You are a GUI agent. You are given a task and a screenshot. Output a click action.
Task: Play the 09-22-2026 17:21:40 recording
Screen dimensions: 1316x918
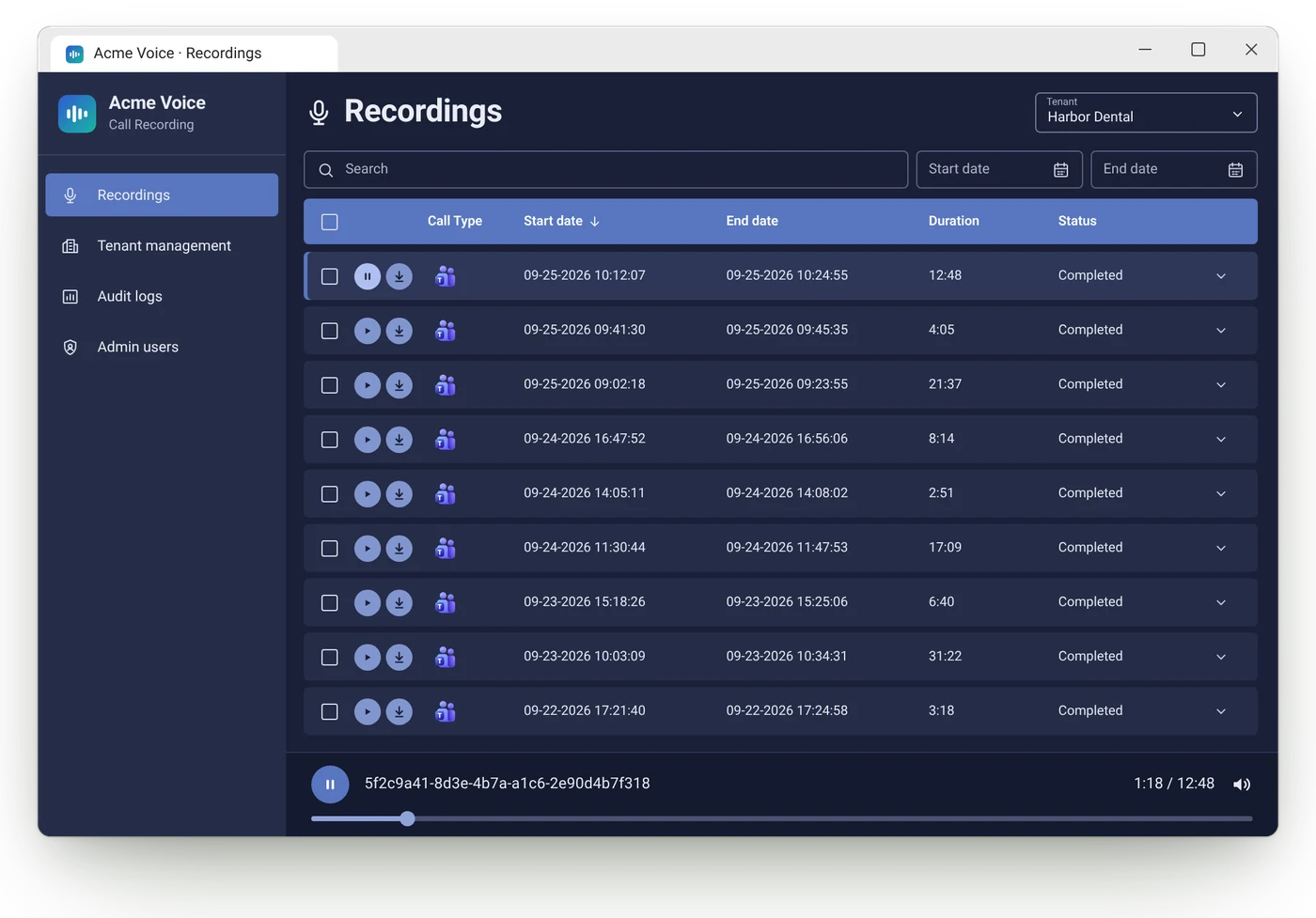pyautogui.click(x=368, y=712)
